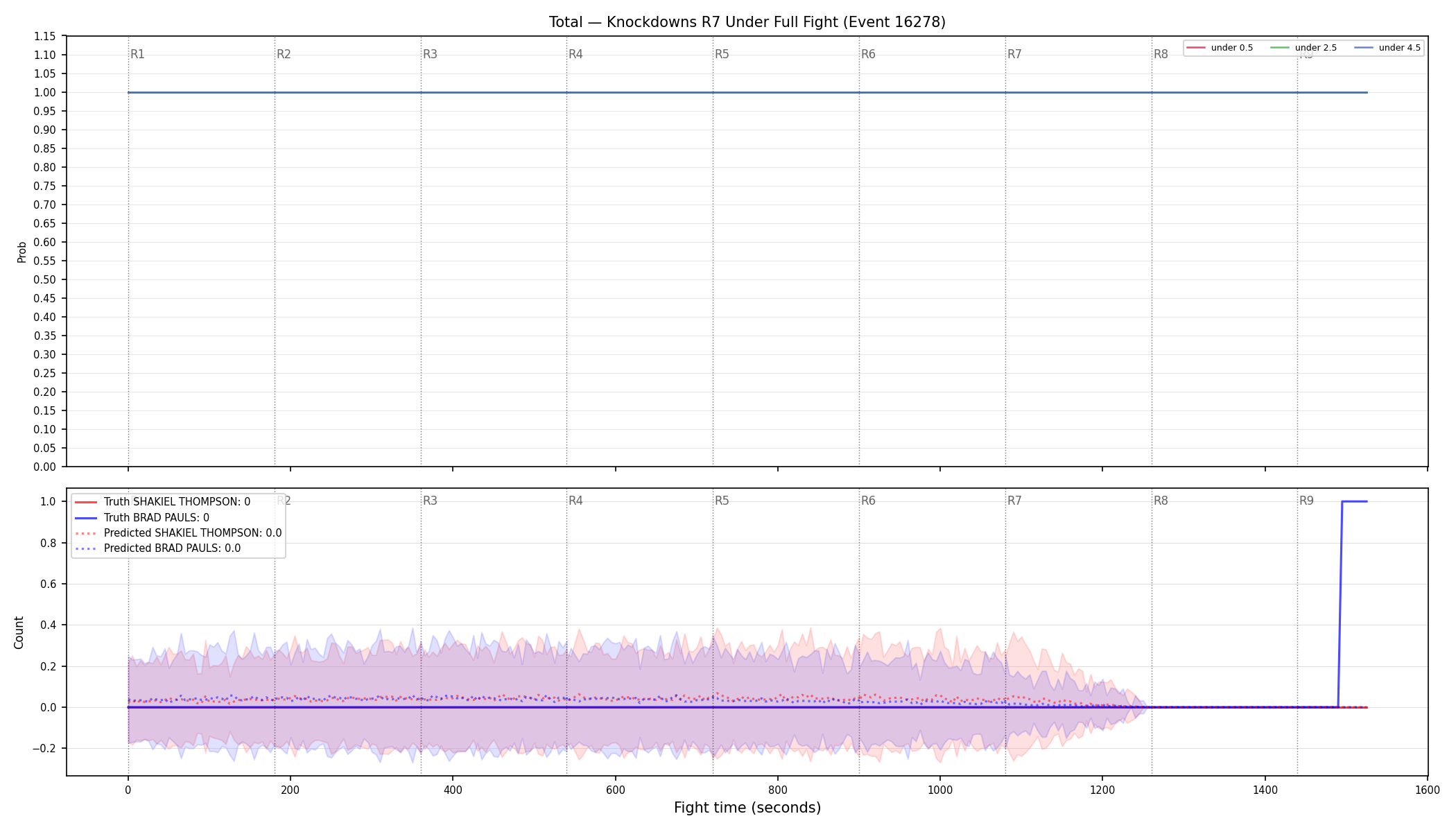Screen dimensions: 1456x832
Task: Click the R3 round marker in the Prob chart
Action: pyautogui.click(x=430, y=54)
